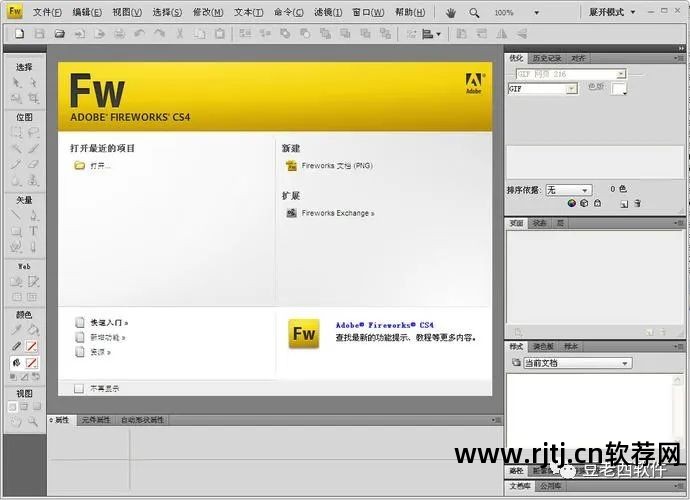Viewport: 690px width, 500px height.
Task: Click the lock color icon in 优化 panel
Action: tap(597, 203)
